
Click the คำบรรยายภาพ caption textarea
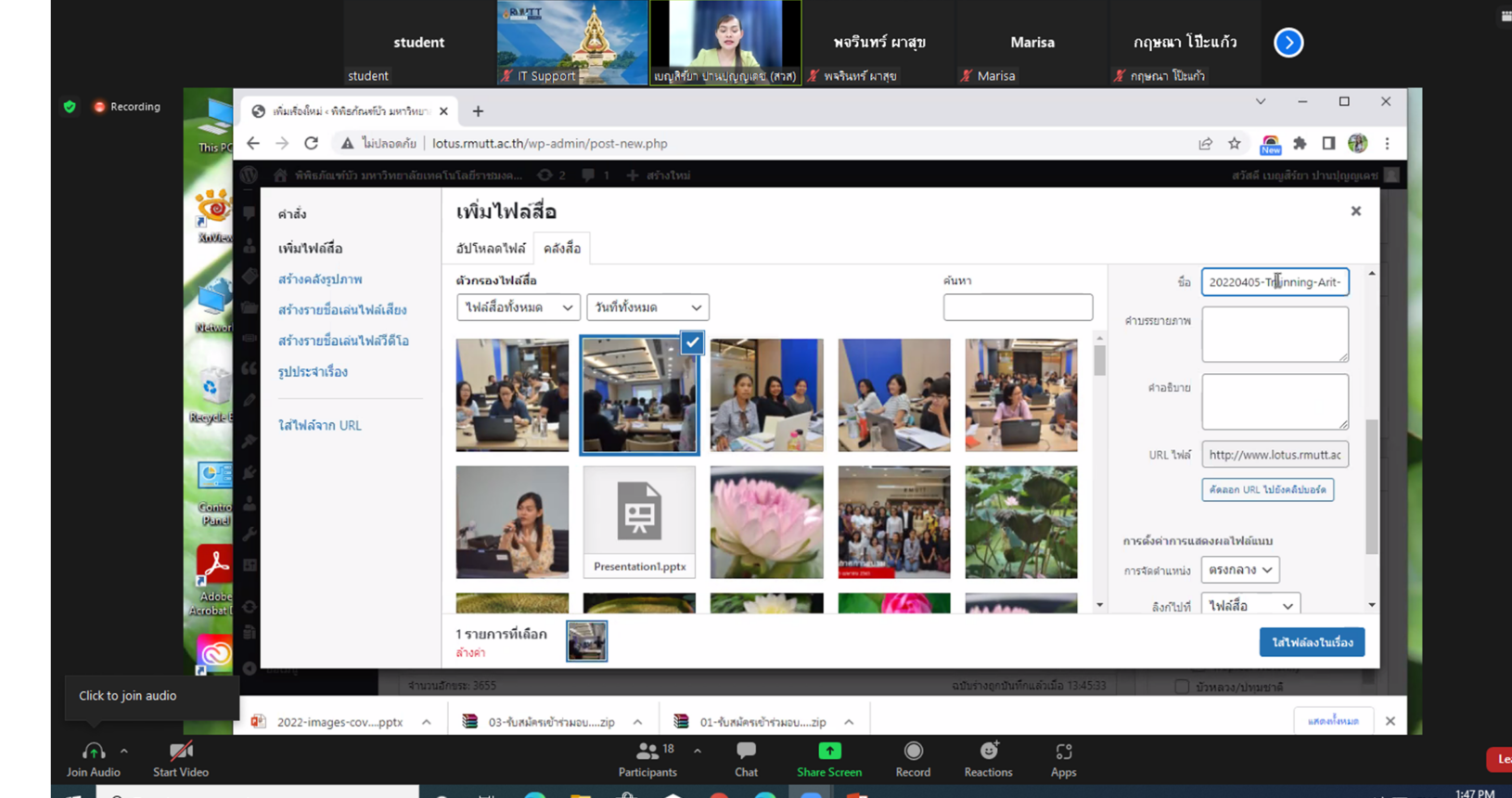point(1275,334)
